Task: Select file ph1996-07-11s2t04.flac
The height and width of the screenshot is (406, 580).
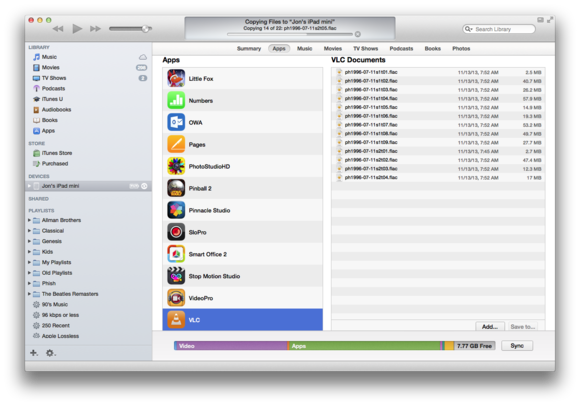Action: [x=438, y=178]
